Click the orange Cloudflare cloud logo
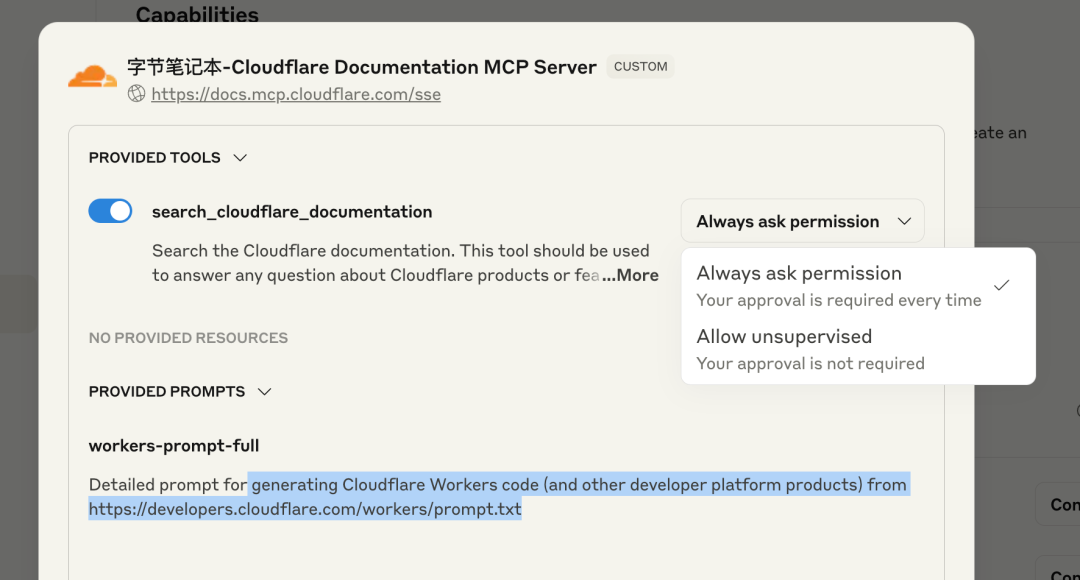The width and height of the screenshot is (1080, 580). point(92,76)
